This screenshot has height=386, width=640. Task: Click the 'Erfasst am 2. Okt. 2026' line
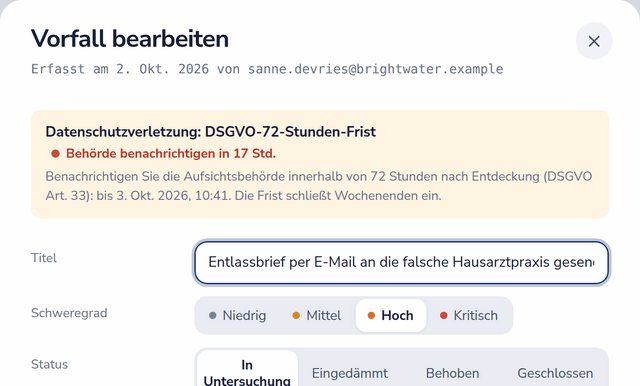267,69
